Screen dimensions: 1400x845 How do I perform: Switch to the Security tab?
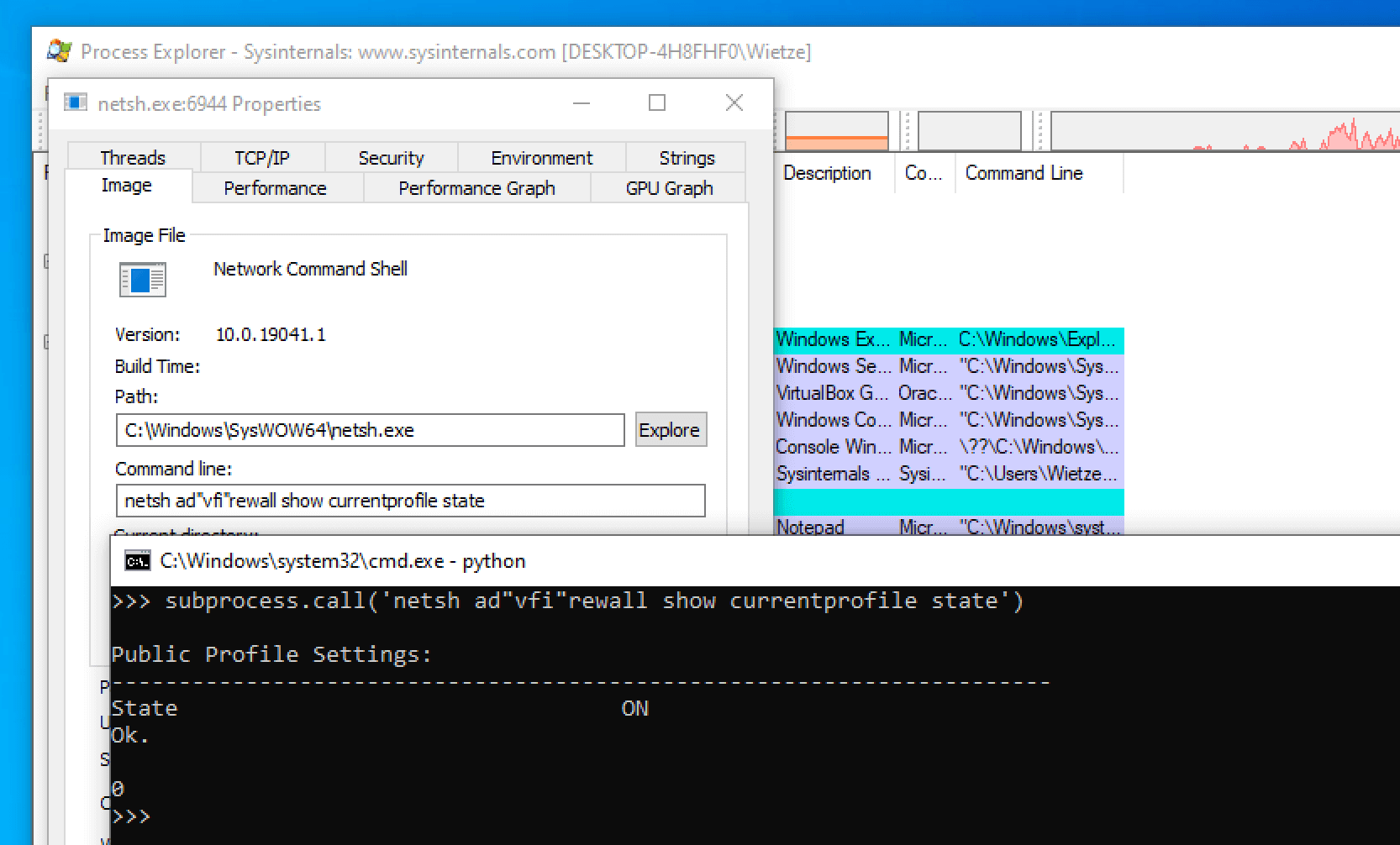[x=391, y=158]
